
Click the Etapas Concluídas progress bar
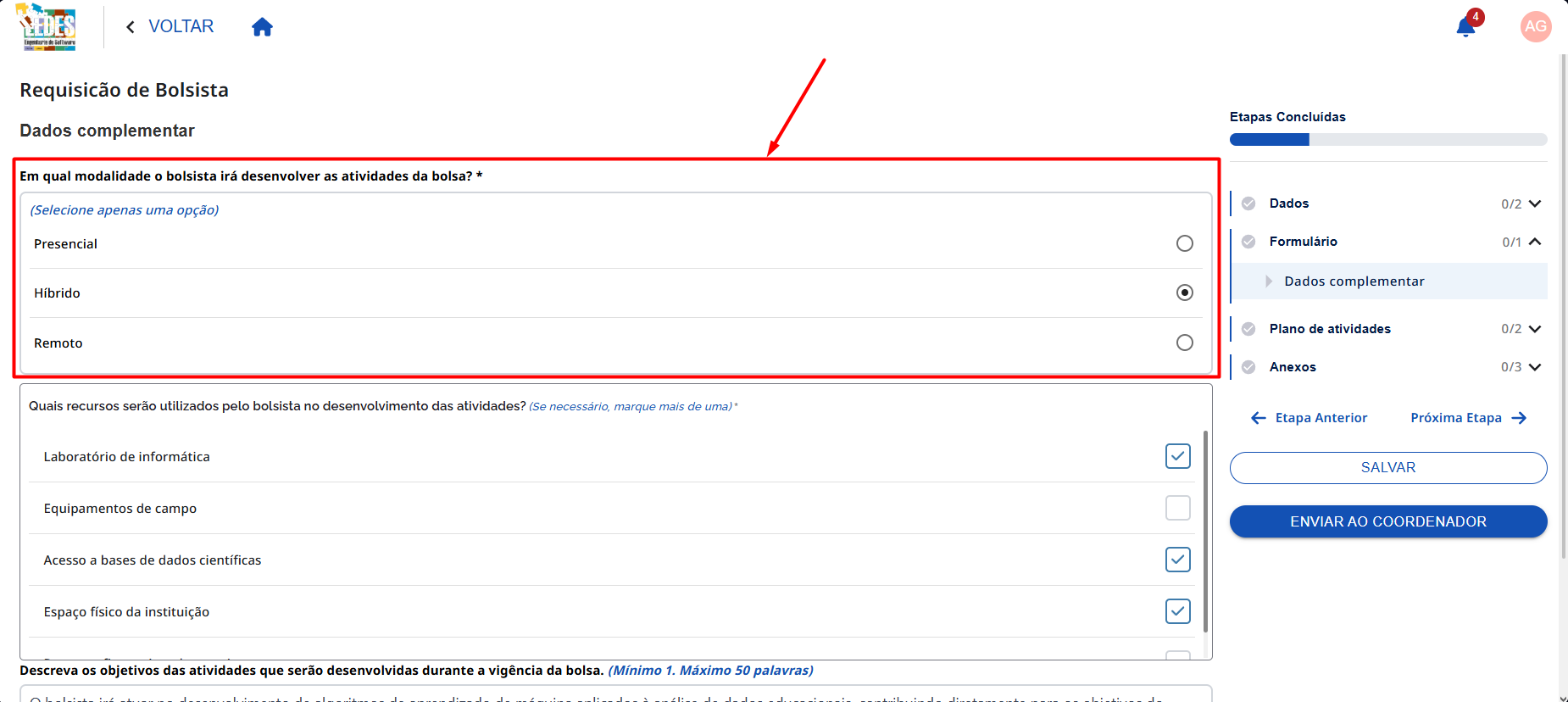(1388, 139)
